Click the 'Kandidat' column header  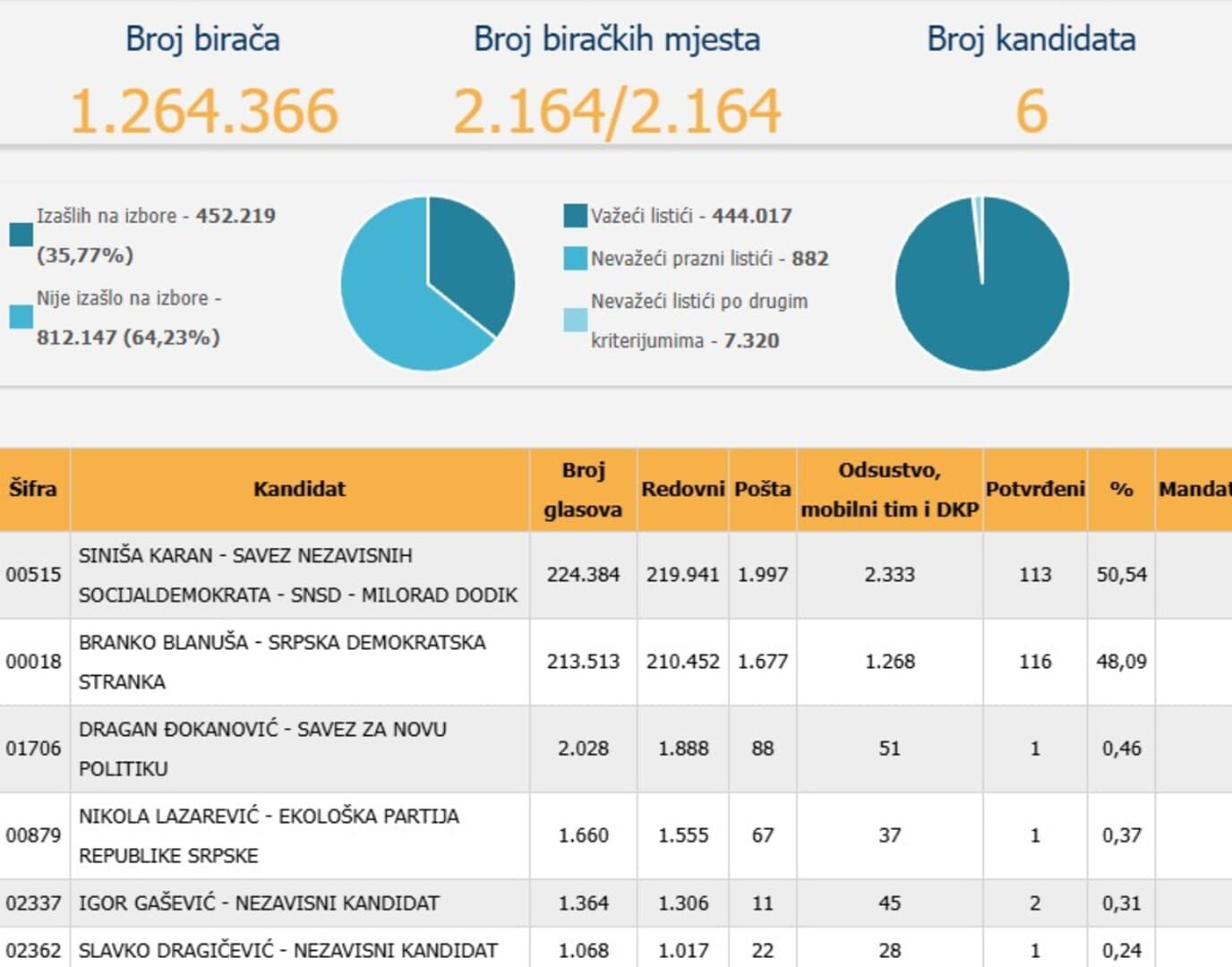[x=299, y=489]
